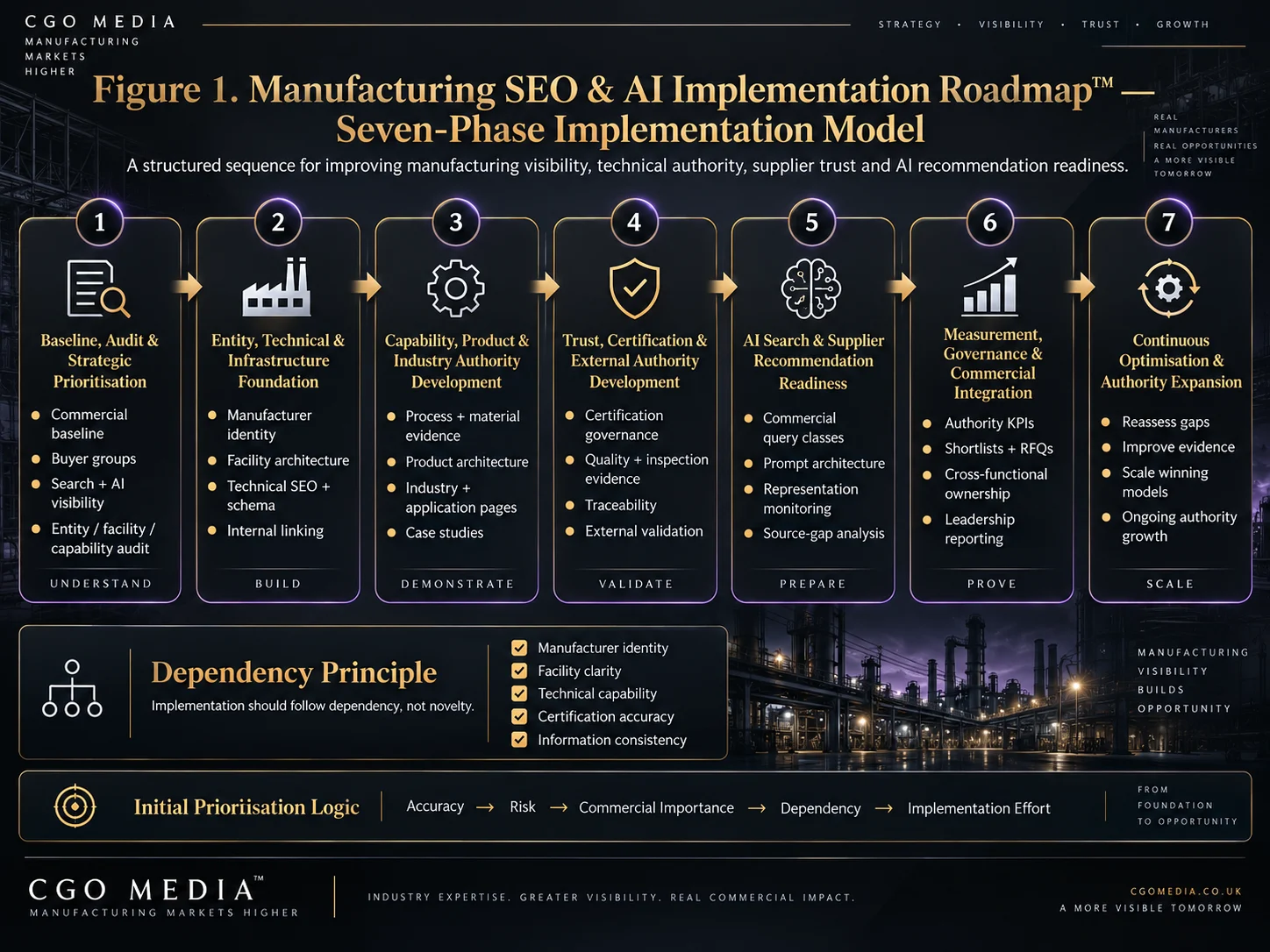Image resolution: width=1270 pixels, height=952 pixels.
Task: Click the PROVE label in phase 6
Action: pos(992,584)
